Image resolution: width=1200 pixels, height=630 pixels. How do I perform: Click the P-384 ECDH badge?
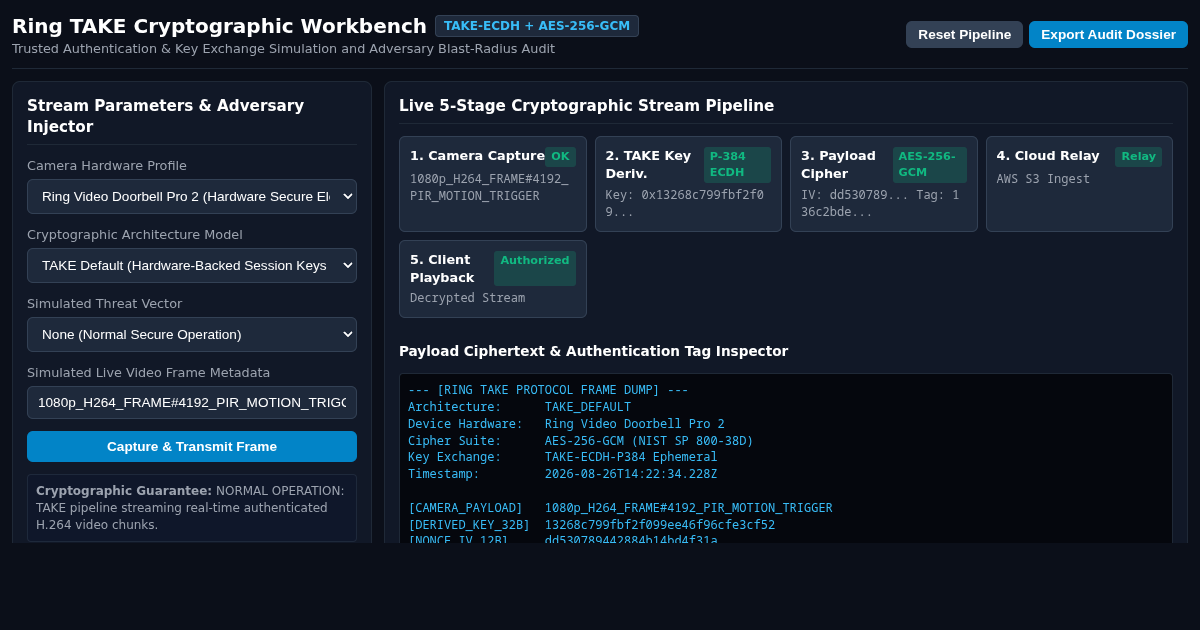[737, 165]
